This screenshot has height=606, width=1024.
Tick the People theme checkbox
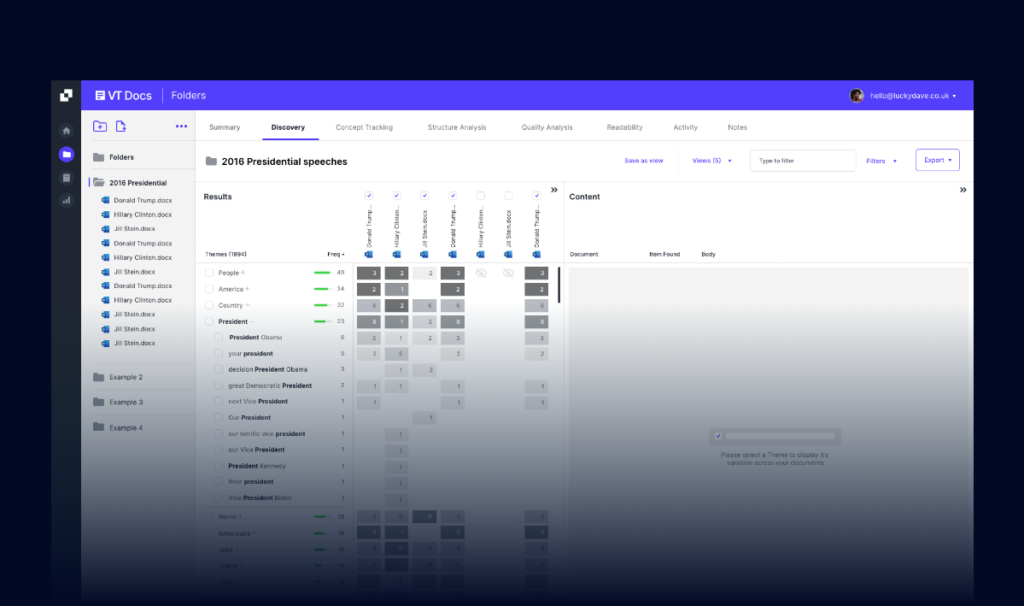click(x=209, y=272)
